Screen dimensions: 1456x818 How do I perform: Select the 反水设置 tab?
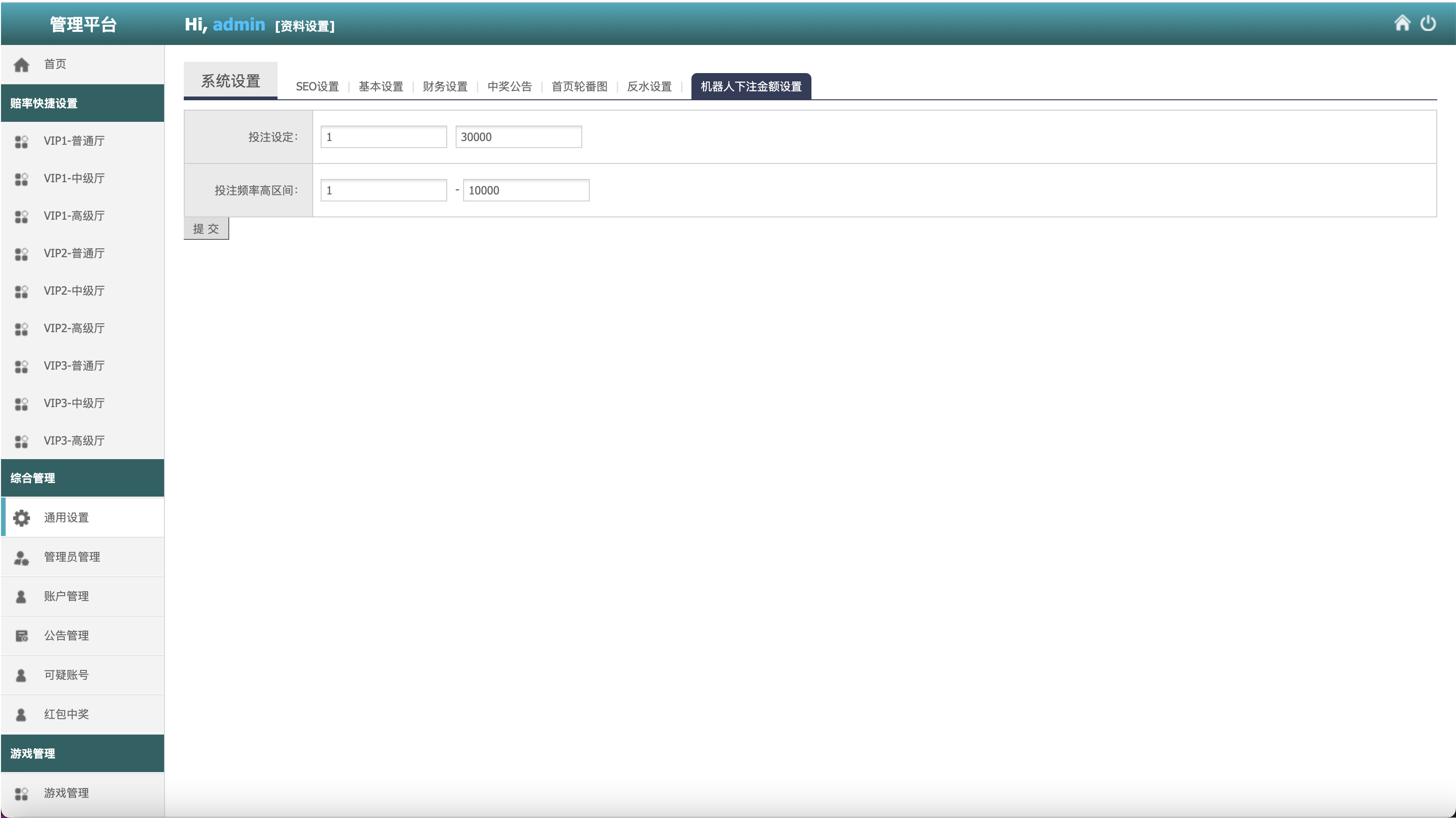tap(649, 86)
